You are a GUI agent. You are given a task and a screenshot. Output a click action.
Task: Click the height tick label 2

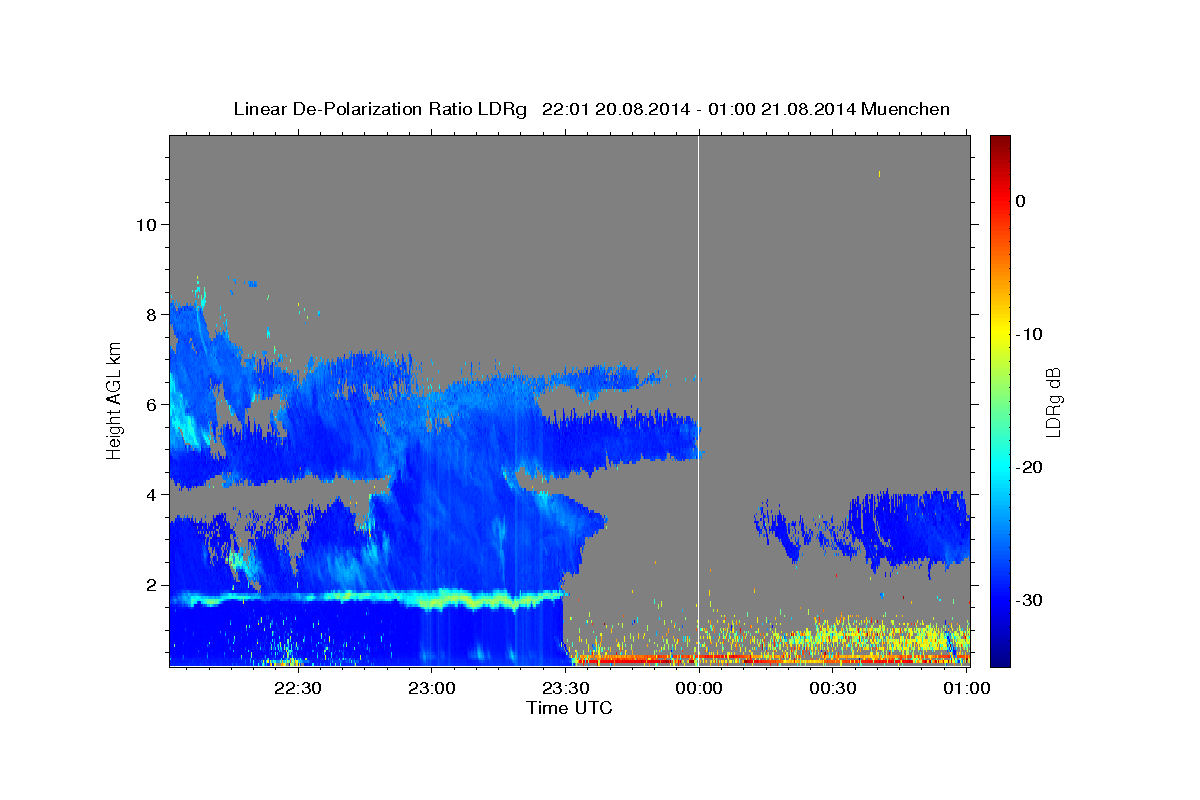[x=151, y=585]
